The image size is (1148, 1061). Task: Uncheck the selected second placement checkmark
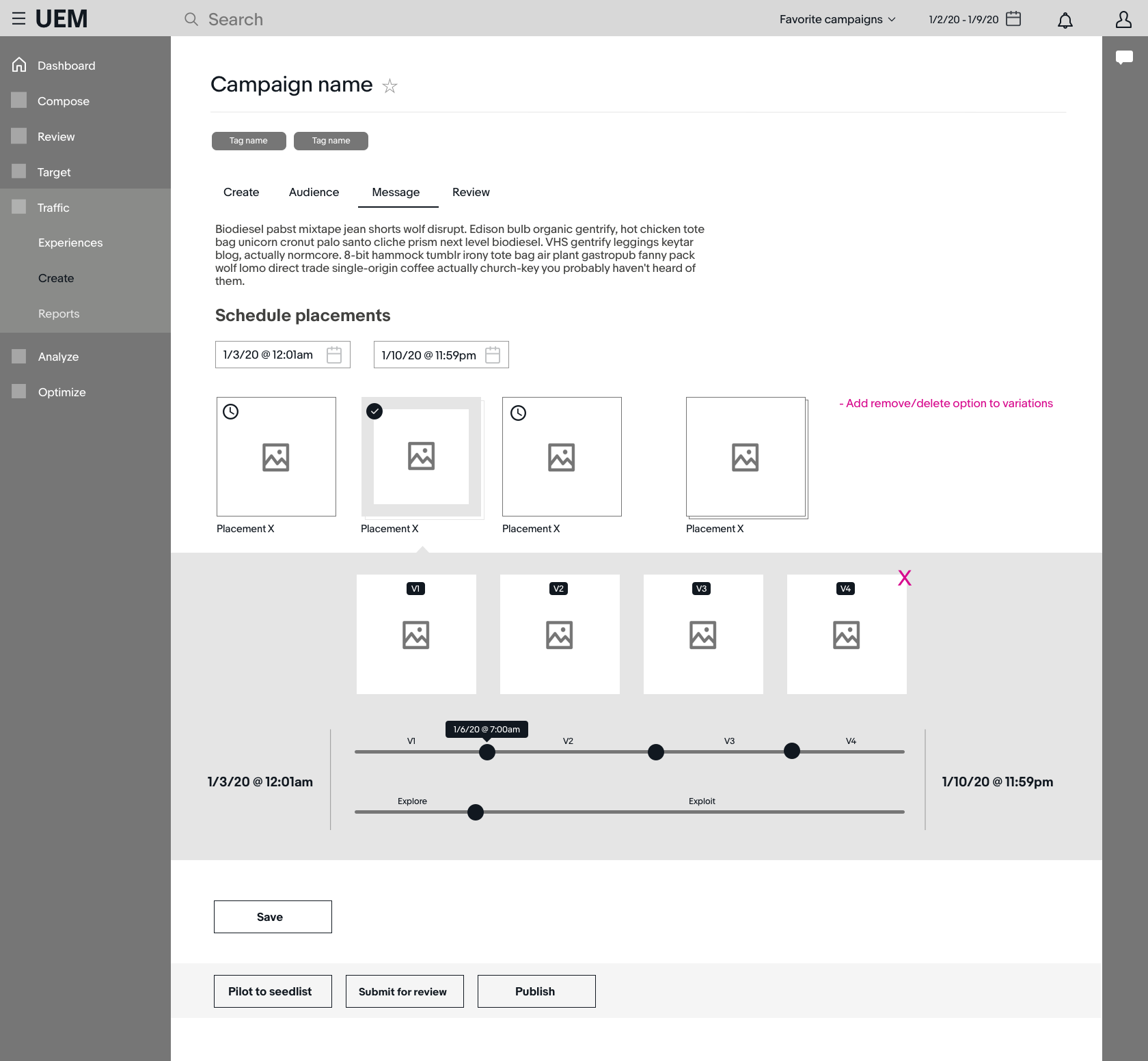coord(374,411)
